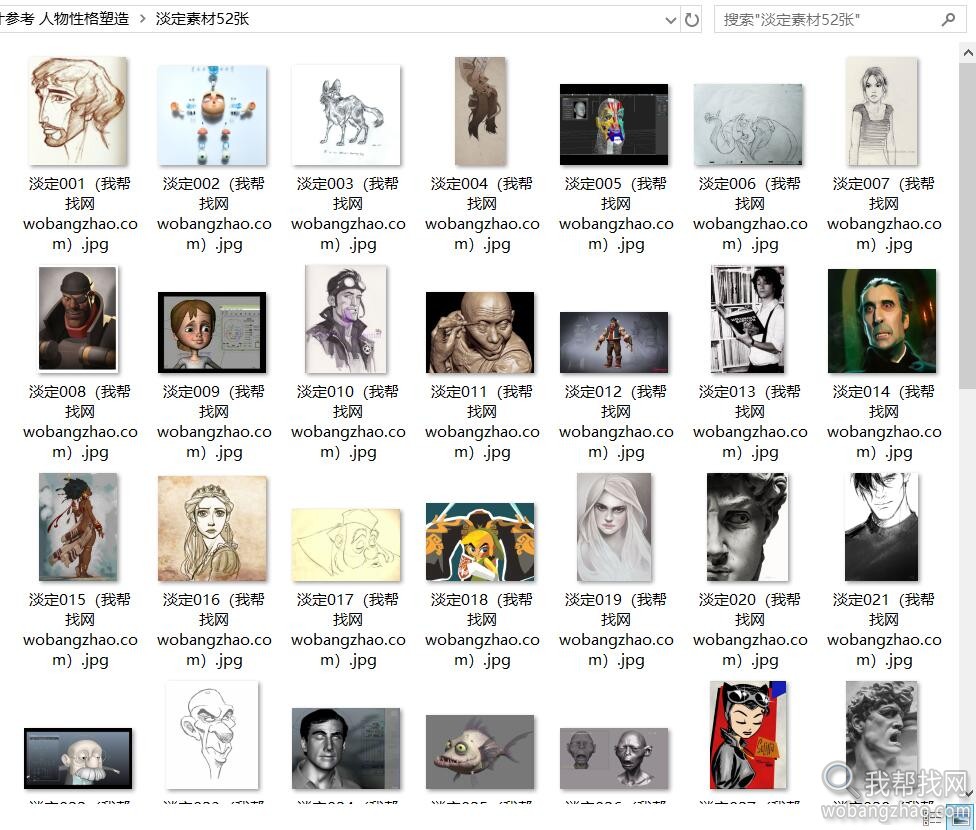
Task: Select the 淡定005 colorful 3D head thumbnail
Action: click(x=614, y=125)
